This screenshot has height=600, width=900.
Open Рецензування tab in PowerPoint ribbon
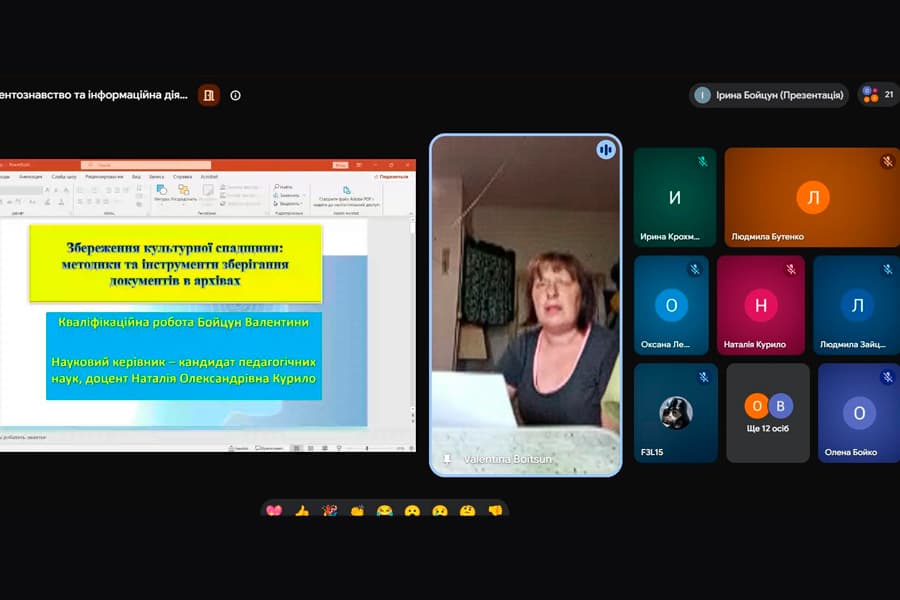click(104, 177)
